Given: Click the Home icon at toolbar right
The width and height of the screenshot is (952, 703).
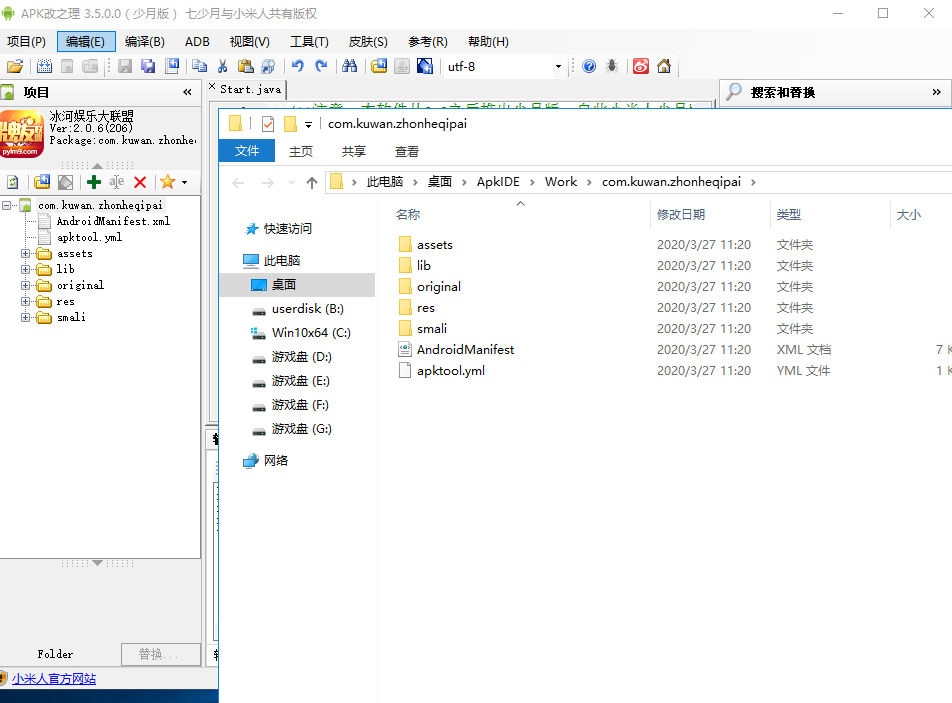Looking at the screenshot, I should click(663, 66).
